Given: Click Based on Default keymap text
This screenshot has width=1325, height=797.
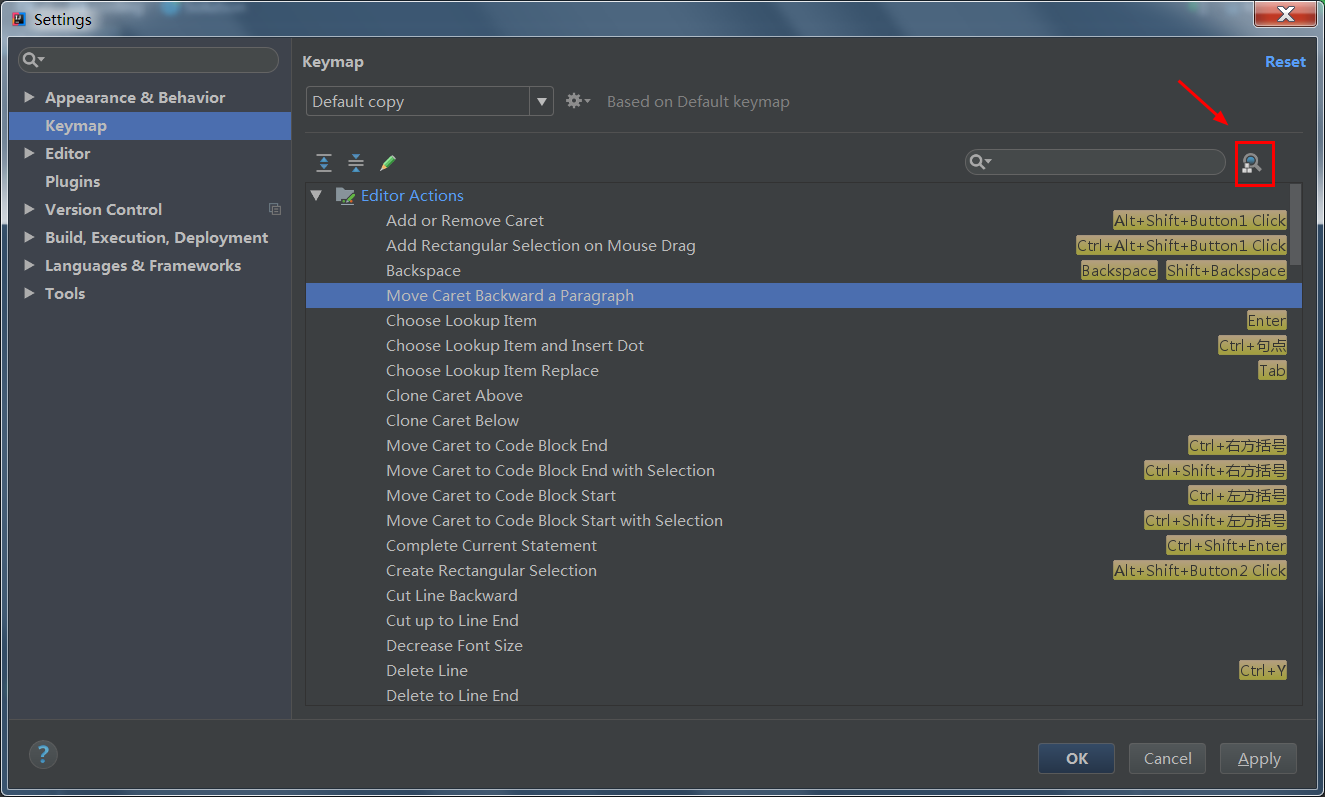Looking at the screenshot, I should pos(698,101).
